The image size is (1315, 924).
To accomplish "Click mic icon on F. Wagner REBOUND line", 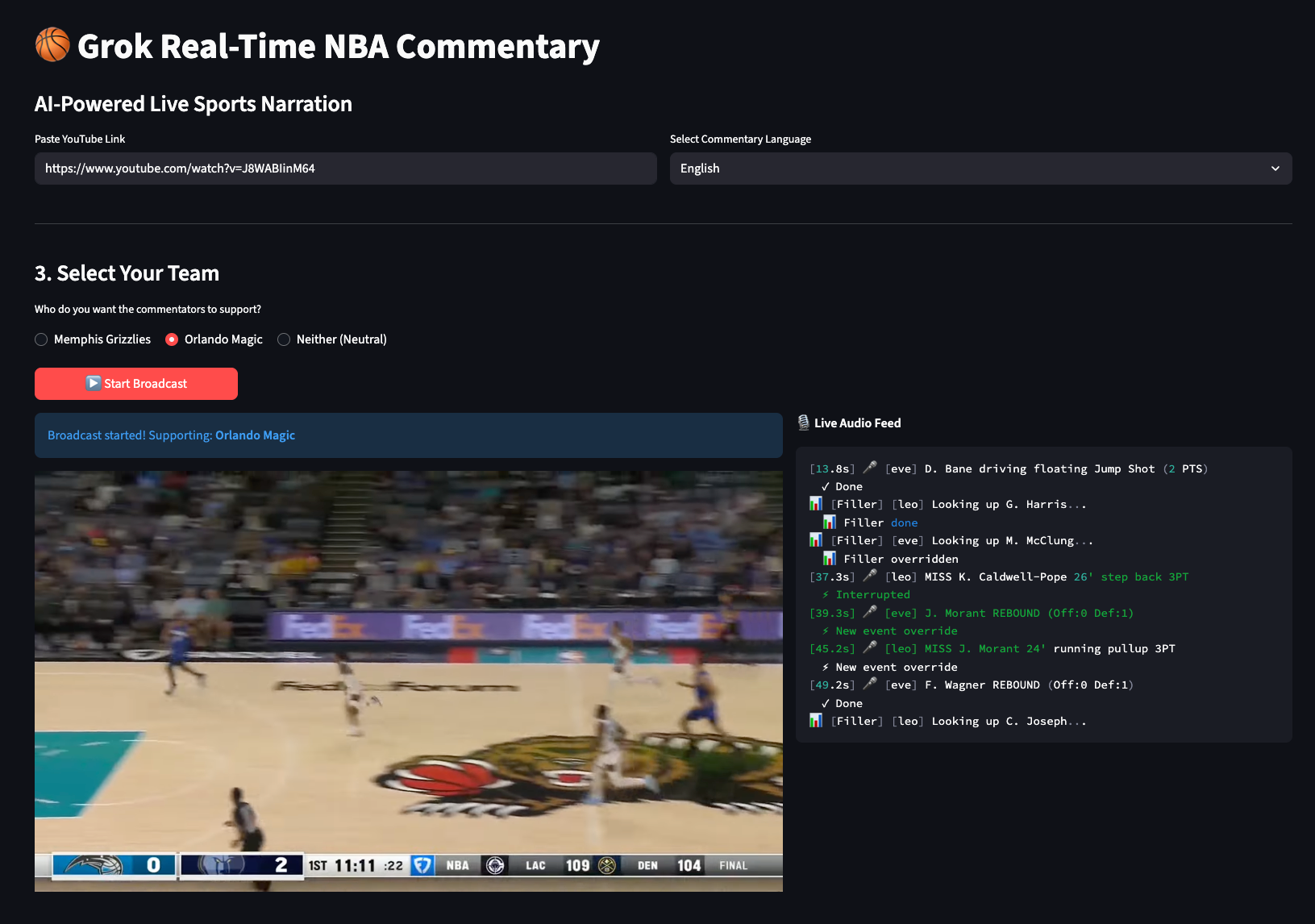I will click(x=870, y=684).
